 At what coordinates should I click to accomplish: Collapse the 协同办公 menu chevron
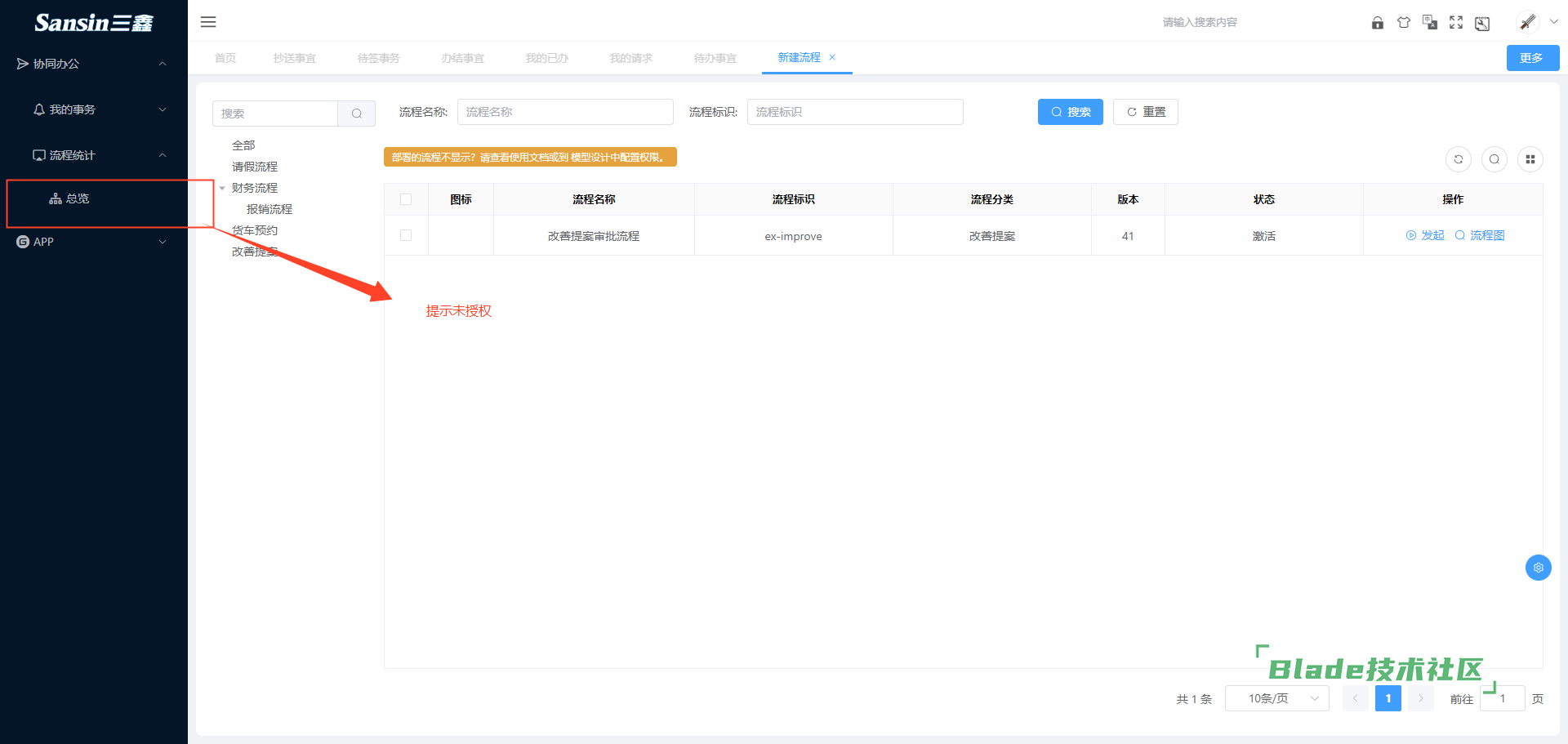[x=163, y=64]
